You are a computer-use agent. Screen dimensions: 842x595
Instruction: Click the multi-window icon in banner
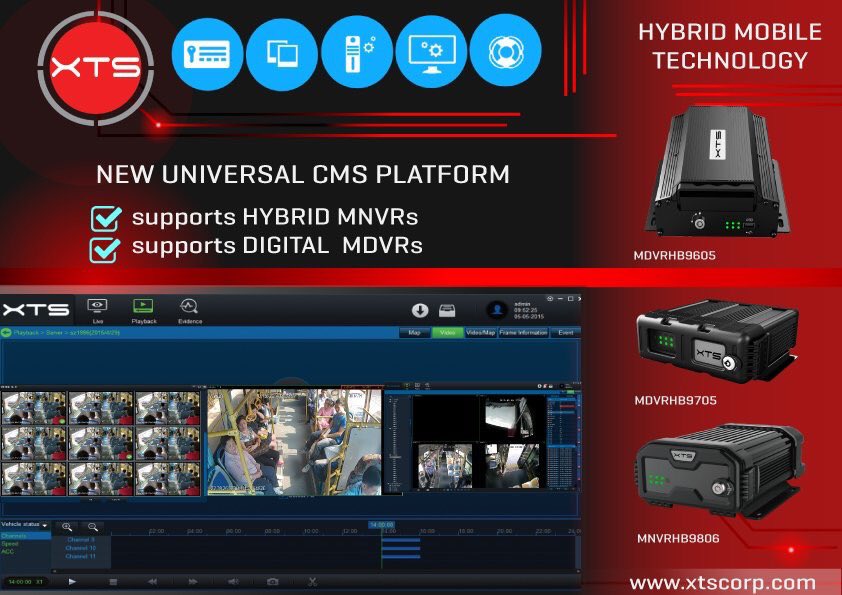pyautogui.click(x=282, y=54)
